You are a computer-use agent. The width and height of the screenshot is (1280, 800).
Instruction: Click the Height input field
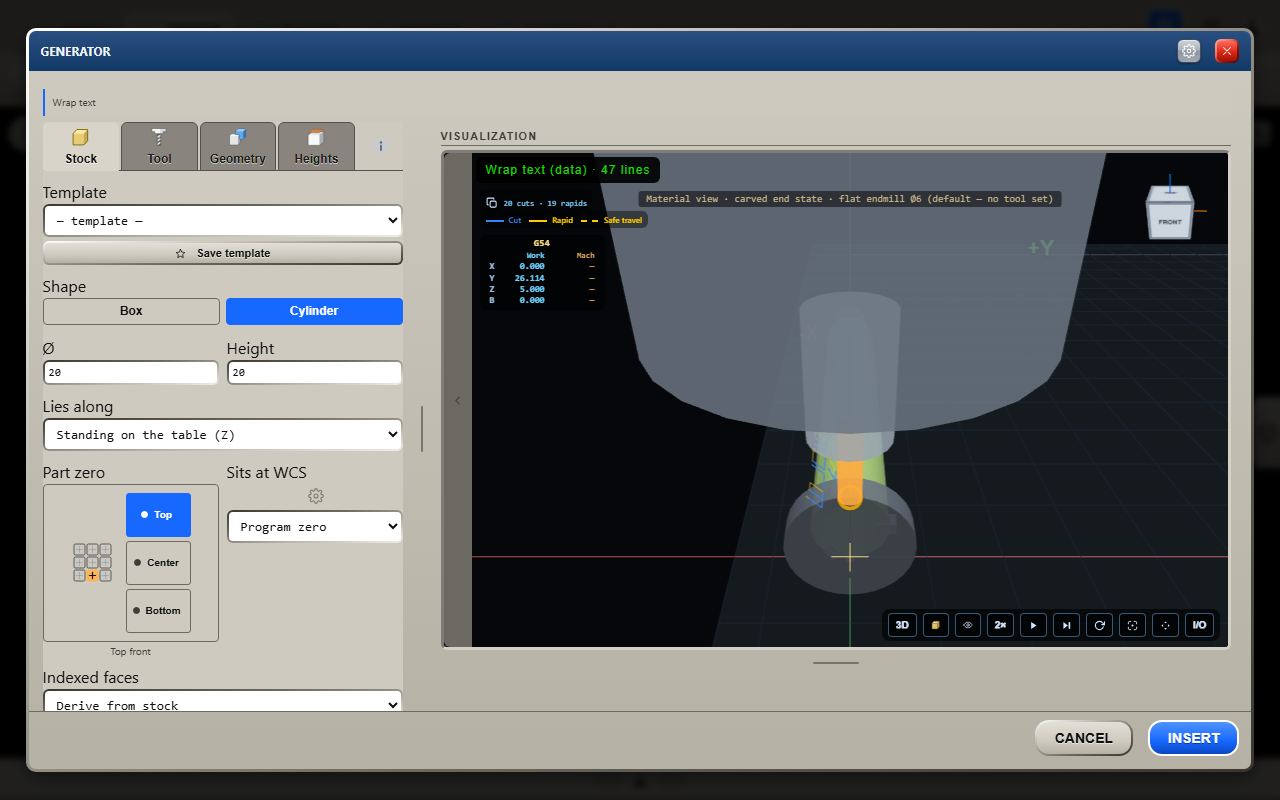pos(314,372)
